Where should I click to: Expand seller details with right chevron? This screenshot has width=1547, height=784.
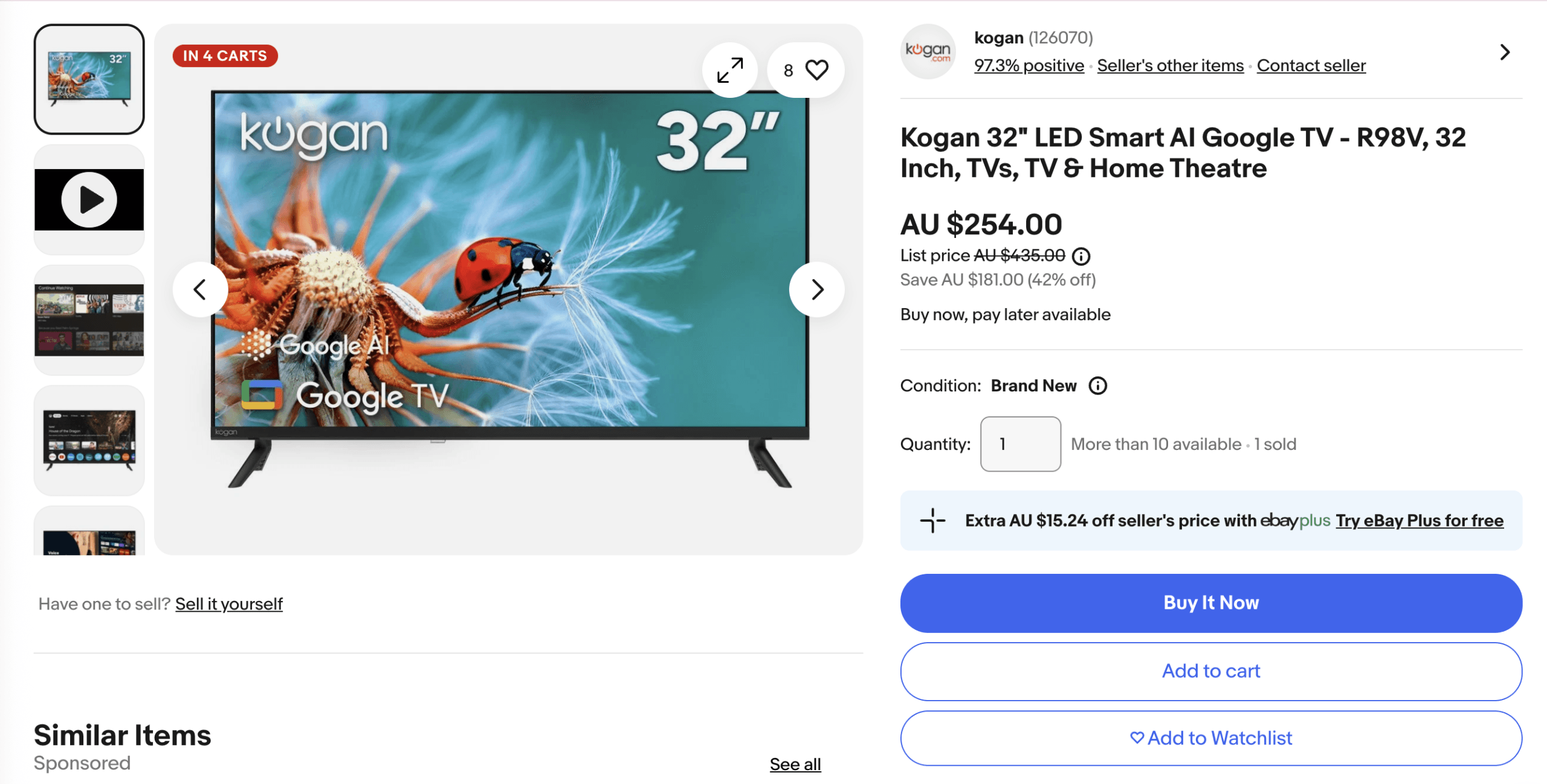pyautogui.click(x=1505, y=52)
